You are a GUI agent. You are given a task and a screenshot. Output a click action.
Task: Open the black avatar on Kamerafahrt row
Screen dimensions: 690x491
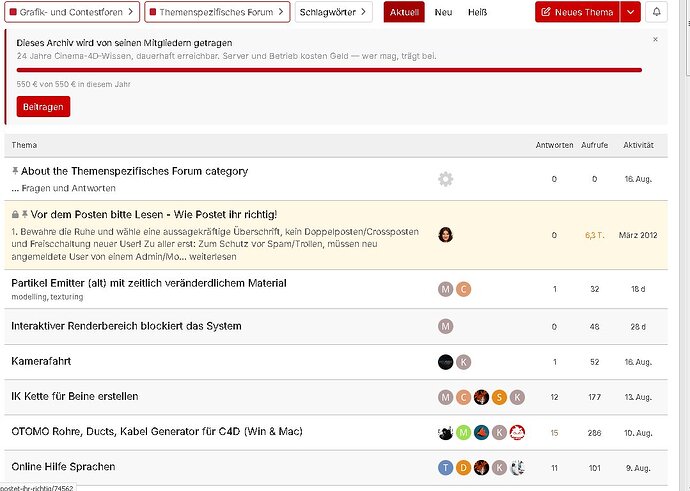coord(445,362)
